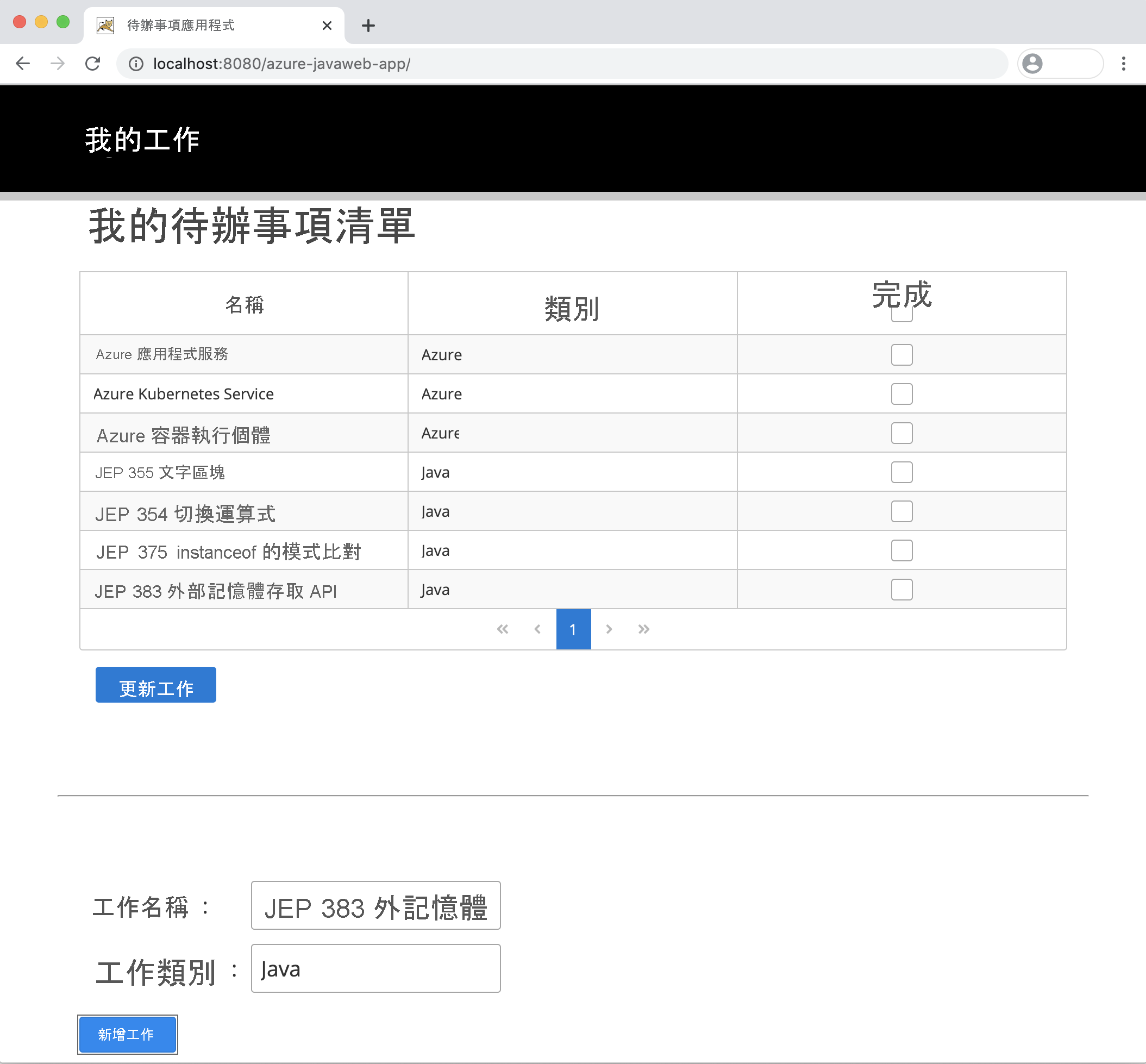Open the browser profile avatar icon
1146x1064 pixels.
click(1032, 64)
